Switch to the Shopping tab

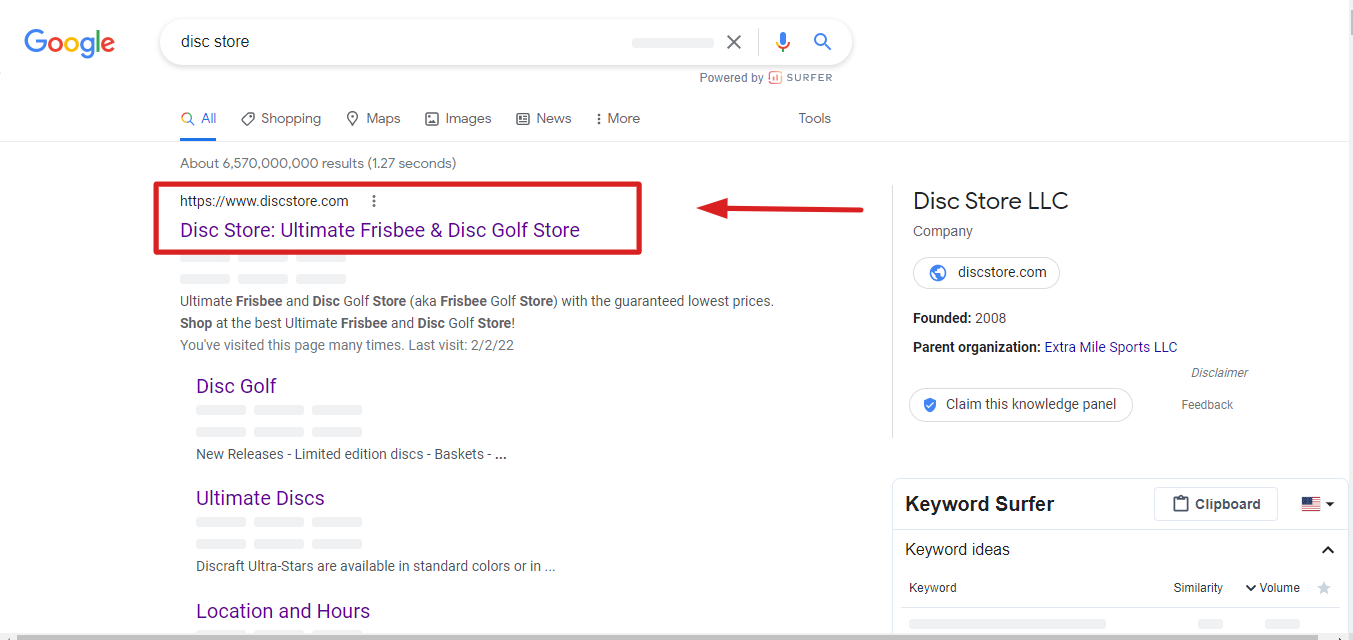tap(281, 118)
